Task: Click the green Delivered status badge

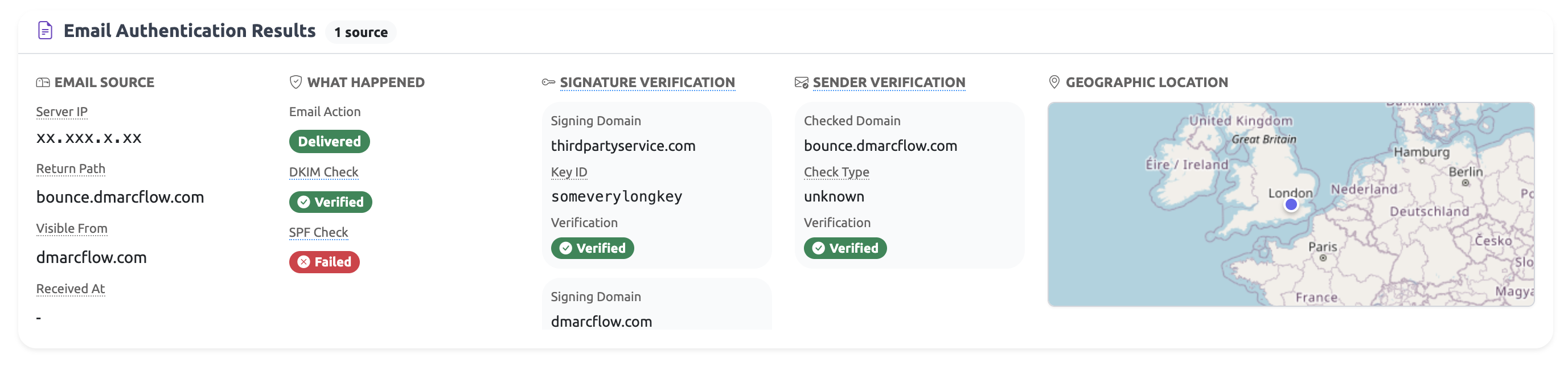Action: (x=329, y=142)
